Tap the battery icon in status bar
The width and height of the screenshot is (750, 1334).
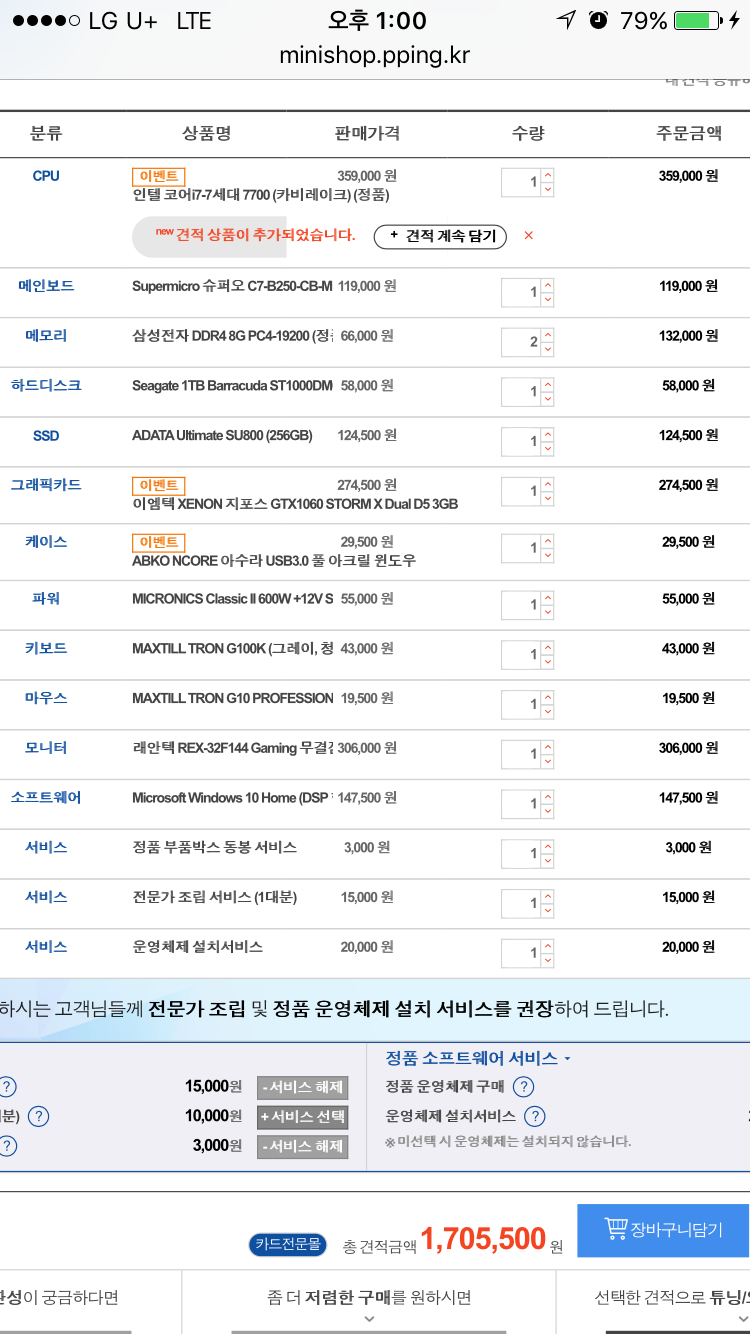(699, 20)
